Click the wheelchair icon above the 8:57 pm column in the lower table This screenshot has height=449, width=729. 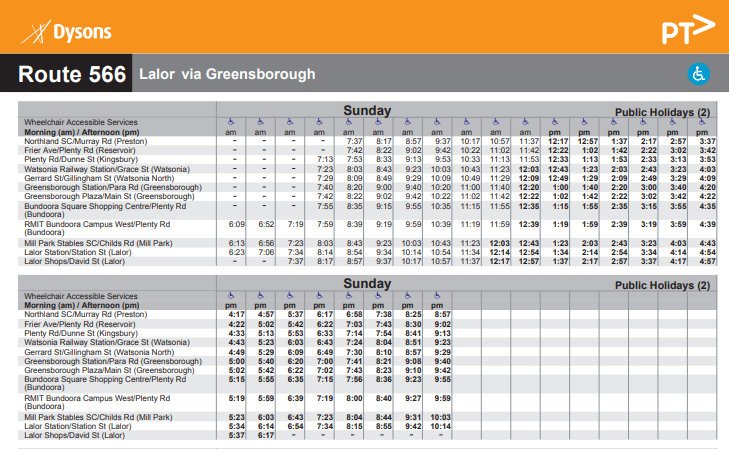point(437,296)
